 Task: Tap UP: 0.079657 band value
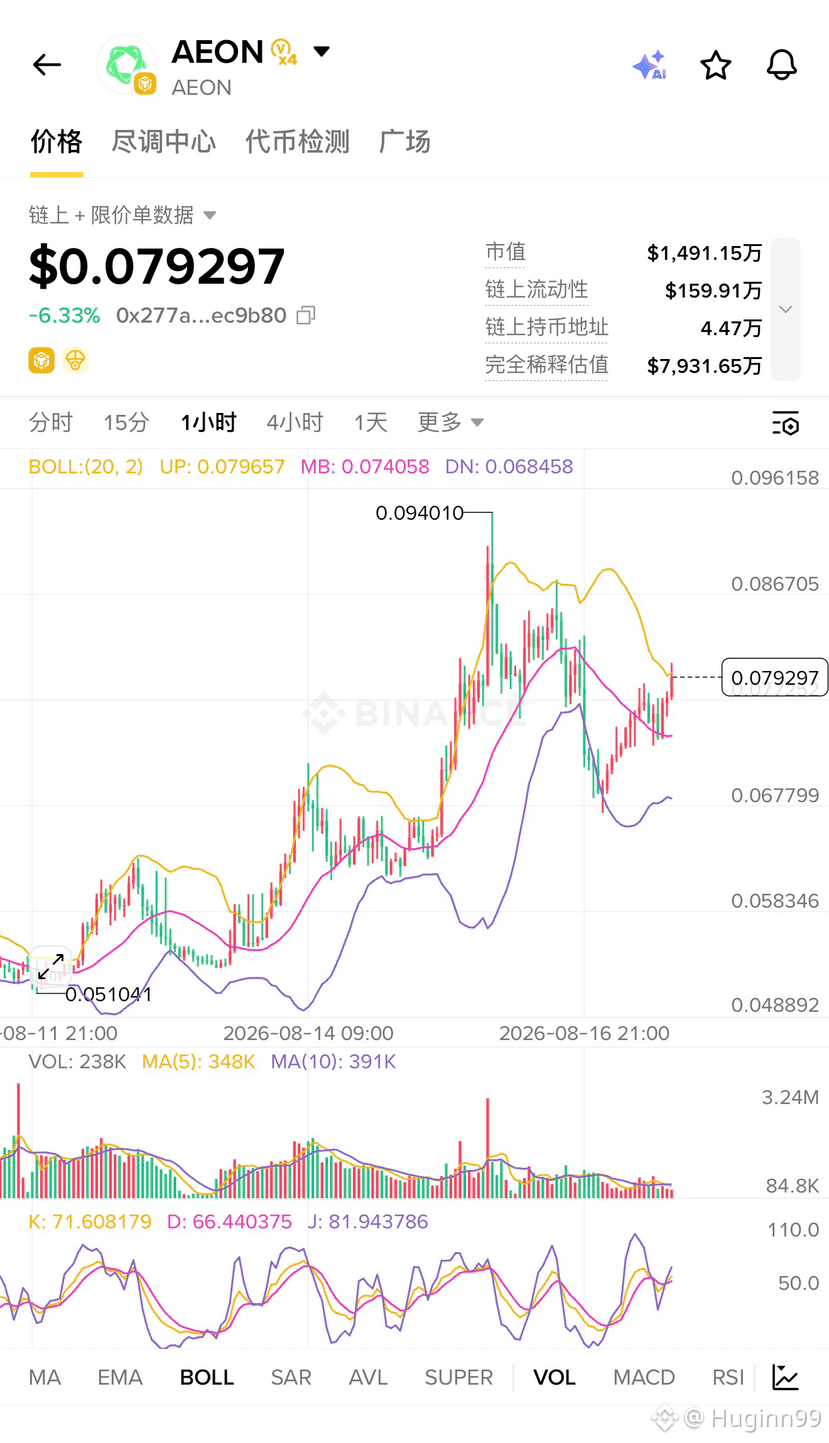222,467
